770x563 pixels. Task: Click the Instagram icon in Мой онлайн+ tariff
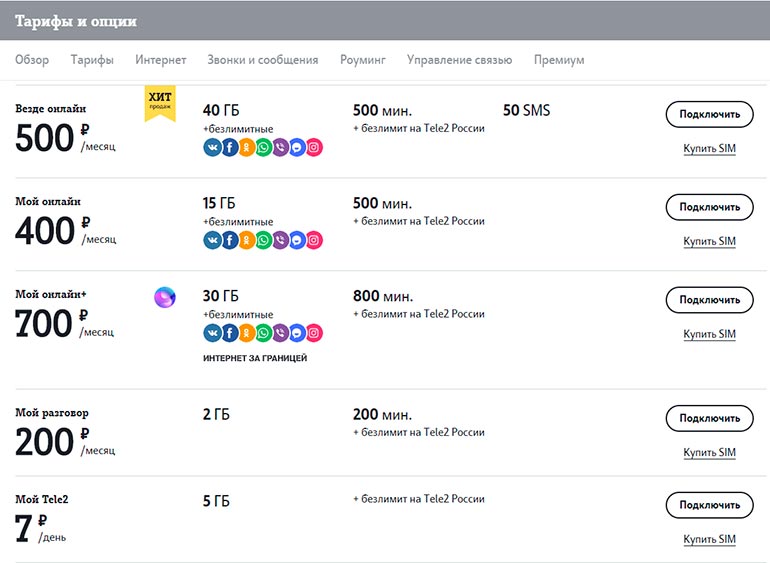pyautogui.click(x=314, y=333)
